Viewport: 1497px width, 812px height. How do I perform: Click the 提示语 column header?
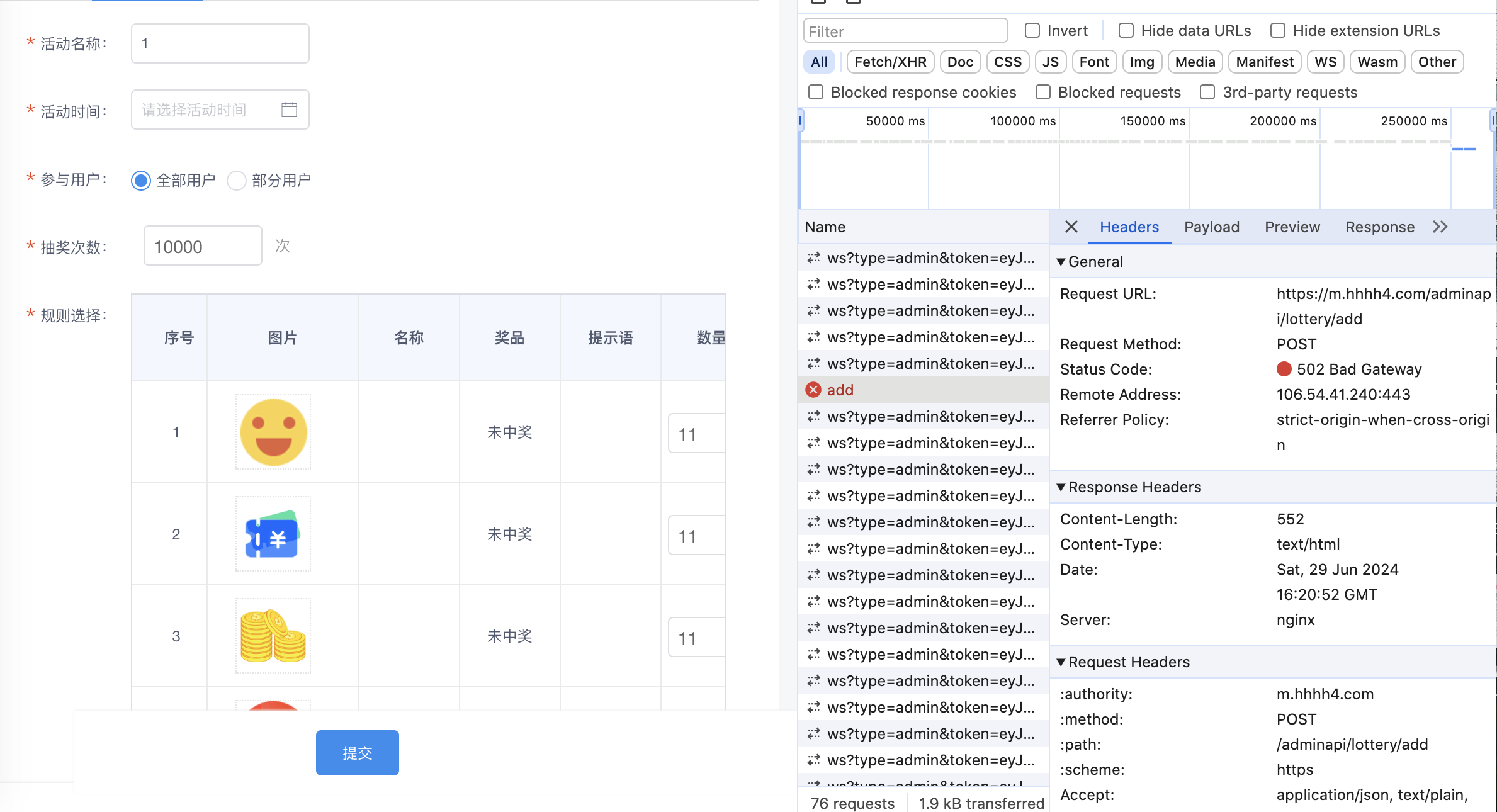pos(610,338)
